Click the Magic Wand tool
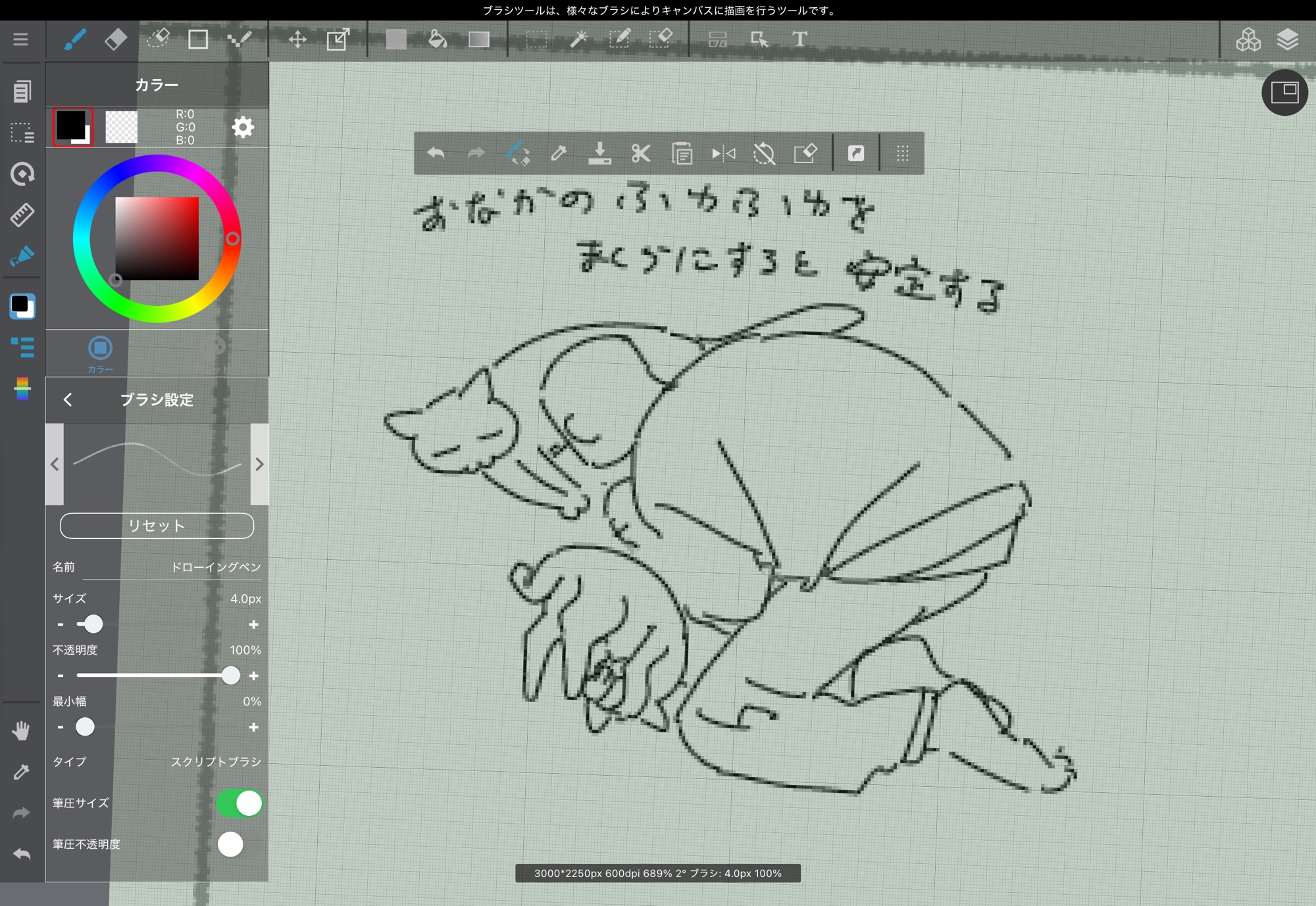1316x906 pixels. tap(578, 39)
